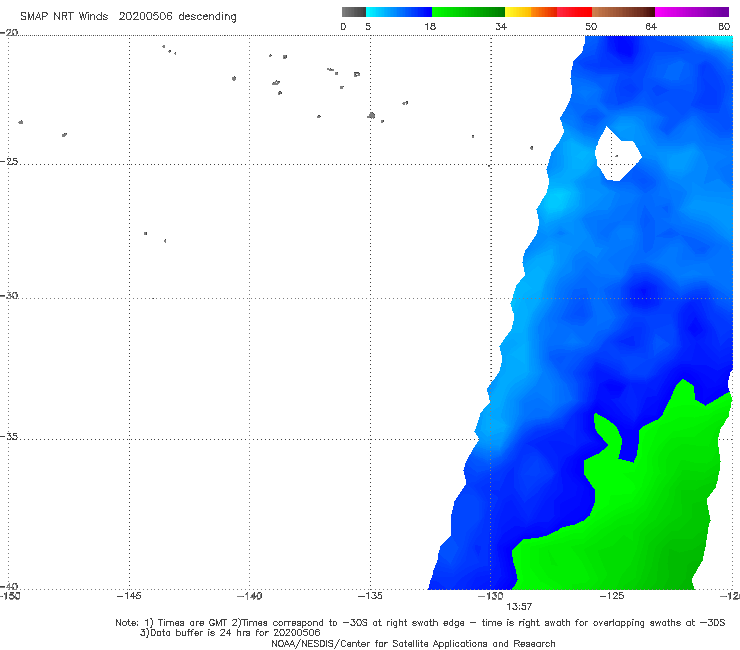This screenshot has height=650, width=740.
Task: Click the color bar label 5
Action: [x=368, y=26]
